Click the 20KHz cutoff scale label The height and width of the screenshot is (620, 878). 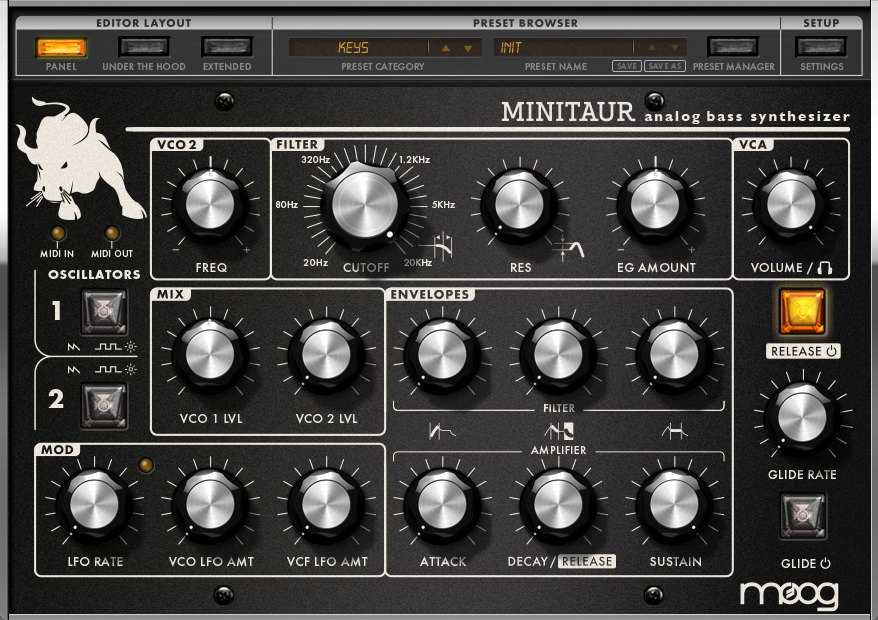coord(418,263)
